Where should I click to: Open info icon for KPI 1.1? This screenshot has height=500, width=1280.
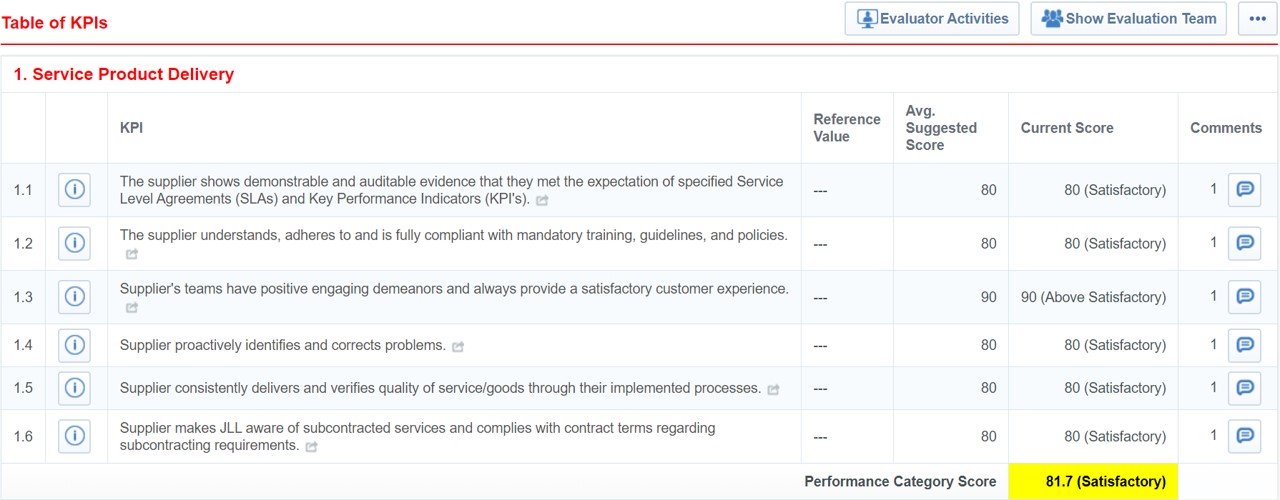pos(74,189)
